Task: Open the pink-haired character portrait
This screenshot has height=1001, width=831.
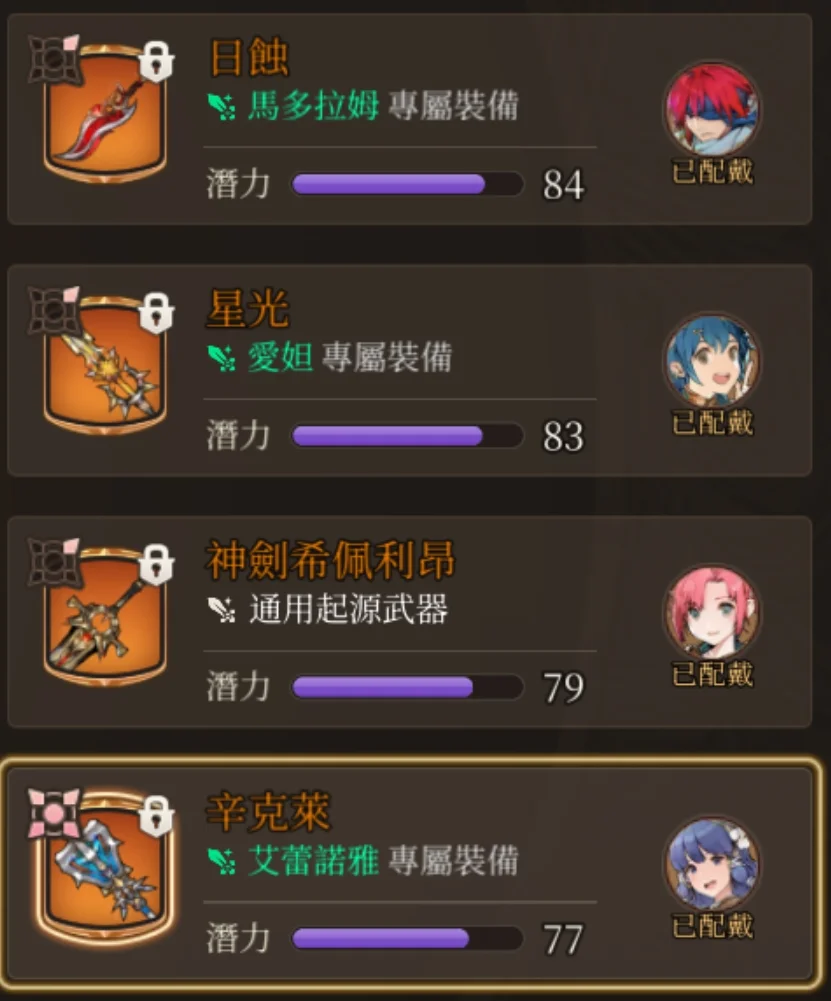Action: [712, 612]
